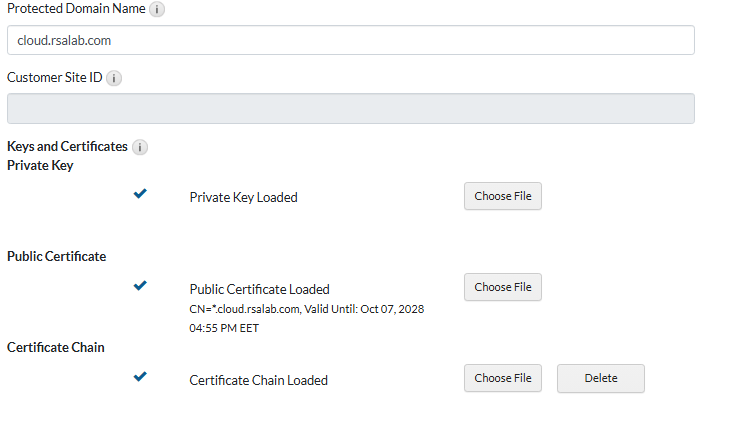Image resolution: width=748 pixels, height=426 pixels.
Task: Click checkmark icon beside Private Key Loaded
Action: click(140, 195)
